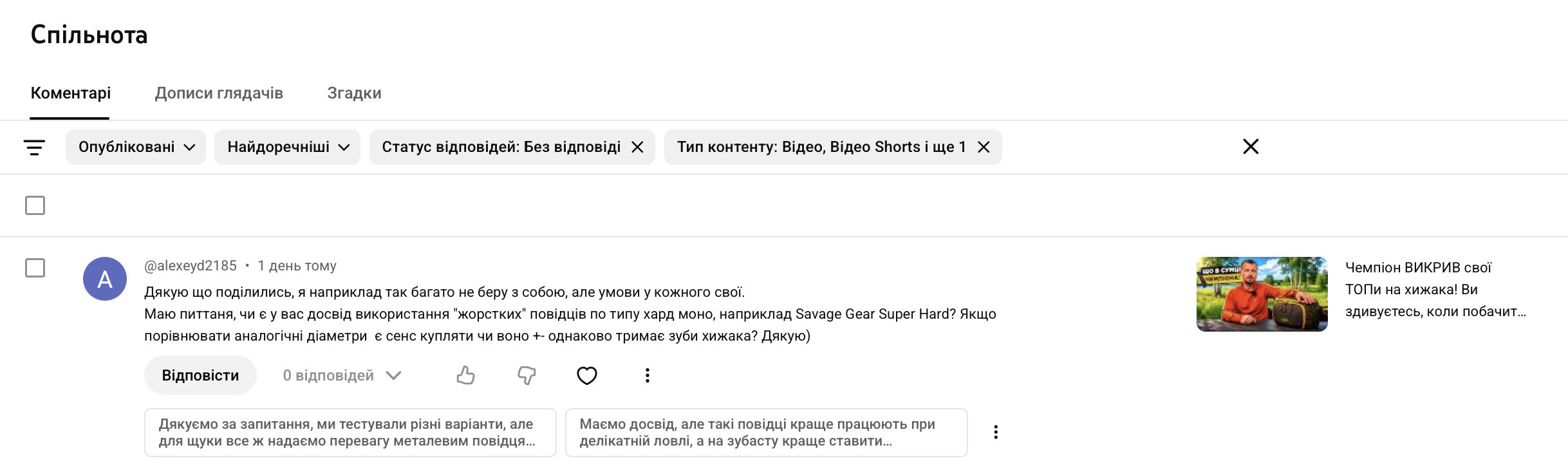1568x470 pixels.
Task: Use suggested reply starting 'Маємо досвід'
Action: pos(766,433)
